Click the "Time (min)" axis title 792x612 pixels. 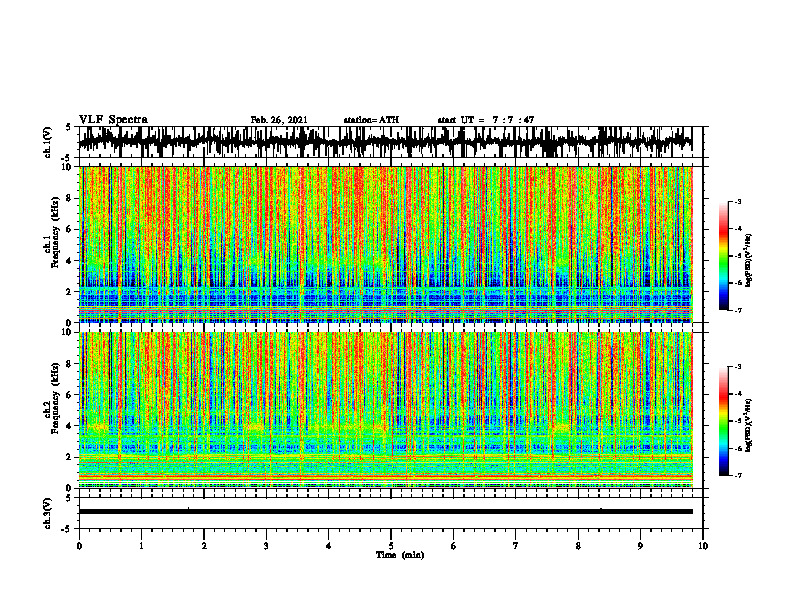400,554
